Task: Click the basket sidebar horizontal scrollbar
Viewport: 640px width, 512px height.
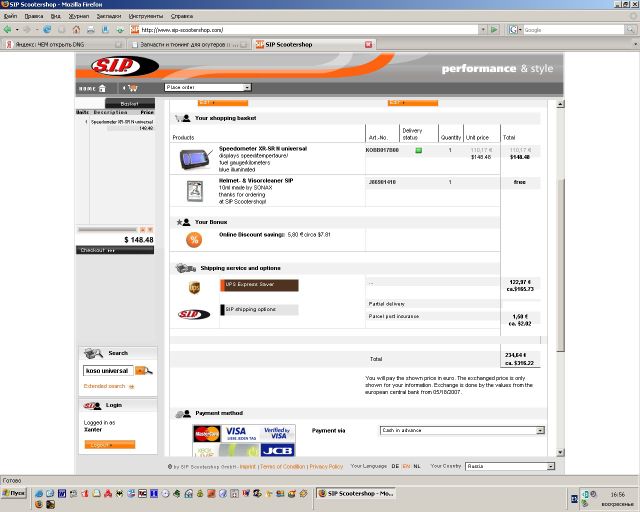Action: tap(107, 229)
